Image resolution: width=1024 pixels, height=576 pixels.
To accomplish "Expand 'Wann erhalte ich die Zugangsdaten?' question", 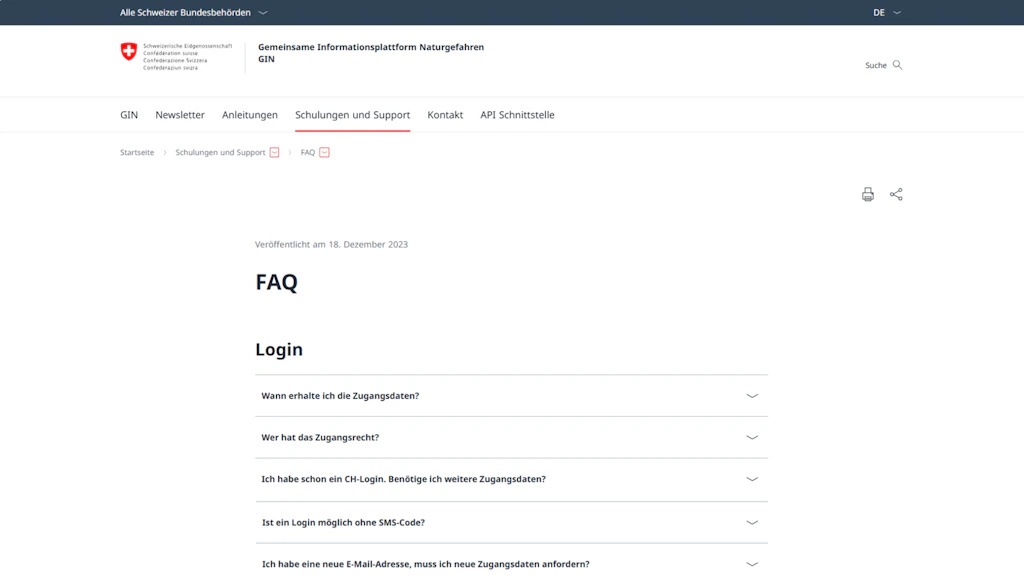I will (511, 396).
